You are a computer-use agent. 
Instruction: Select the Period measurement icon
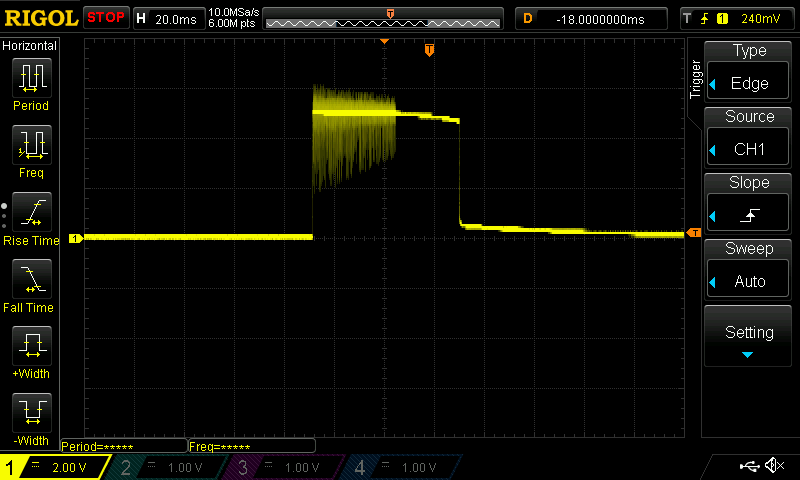click(32, 78)
